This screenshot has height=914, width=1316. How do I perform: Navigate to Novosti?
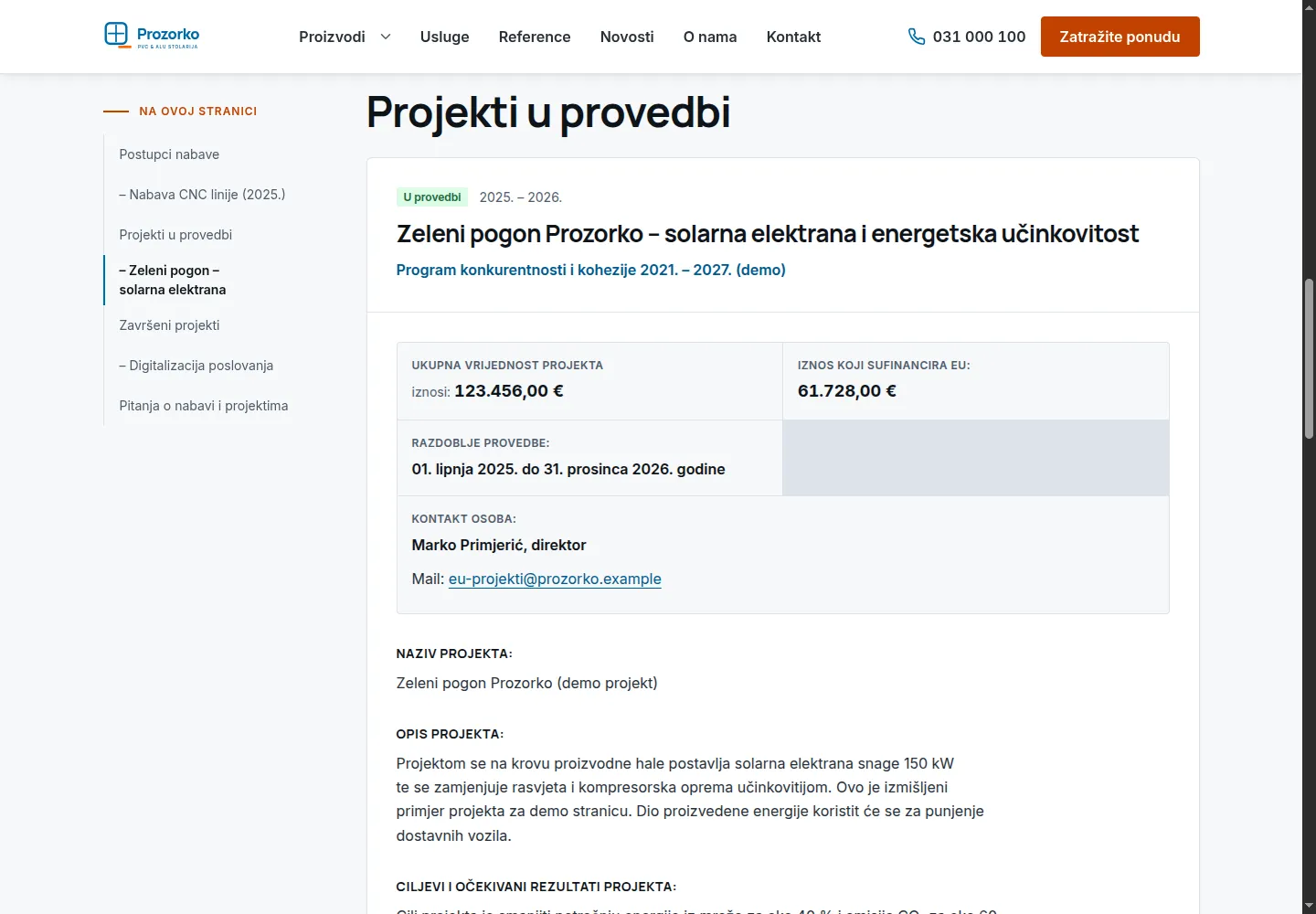[627, 37]
